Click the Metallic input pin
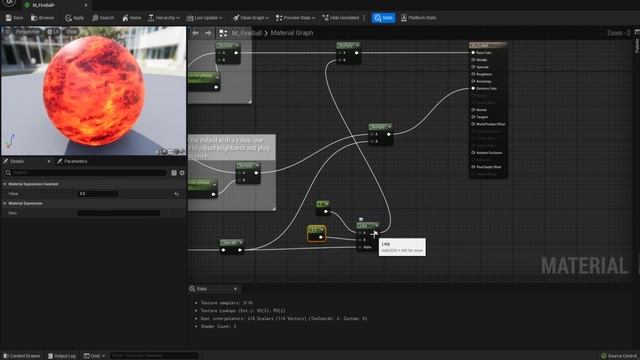640x360 pixels. pyautogui.click(x=473, y=60)
